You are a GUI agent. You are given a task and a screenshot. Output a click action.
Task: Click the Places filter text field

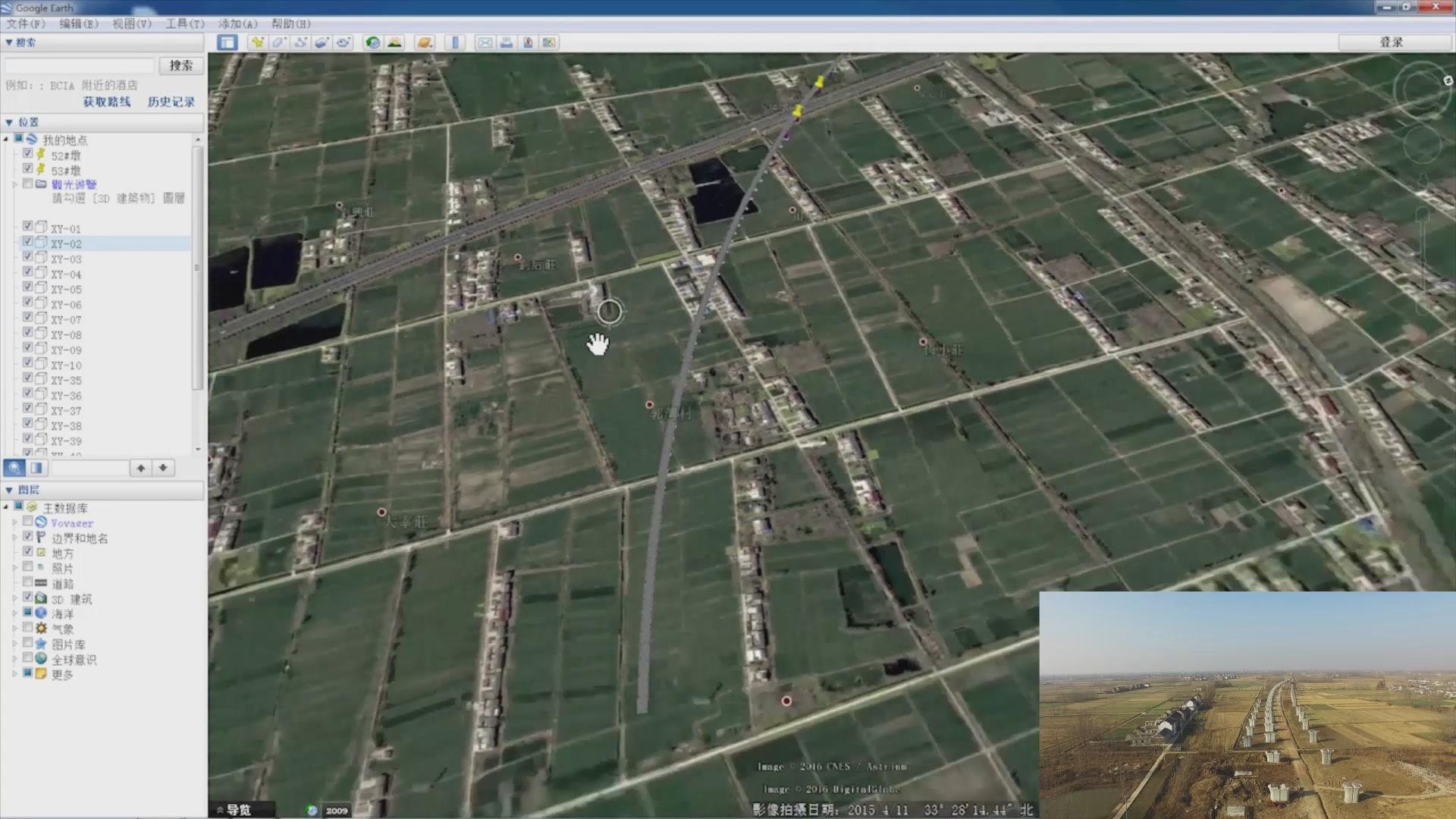pos(89,468)
